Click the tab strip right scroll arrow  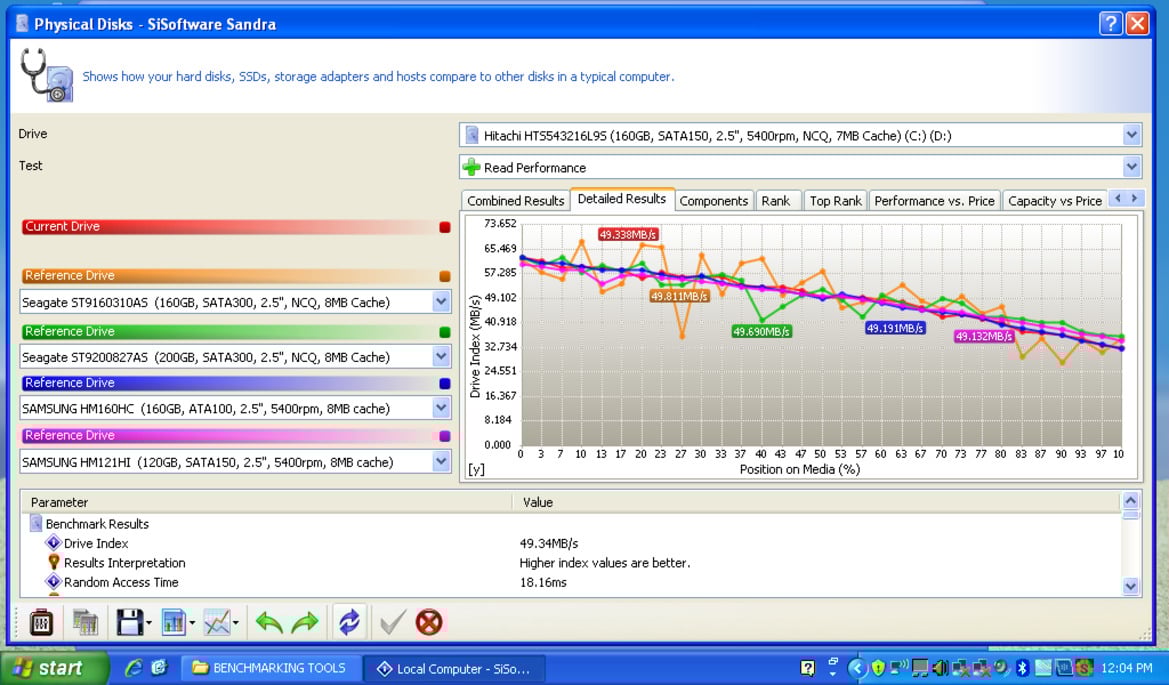[x=1134, y=198]
